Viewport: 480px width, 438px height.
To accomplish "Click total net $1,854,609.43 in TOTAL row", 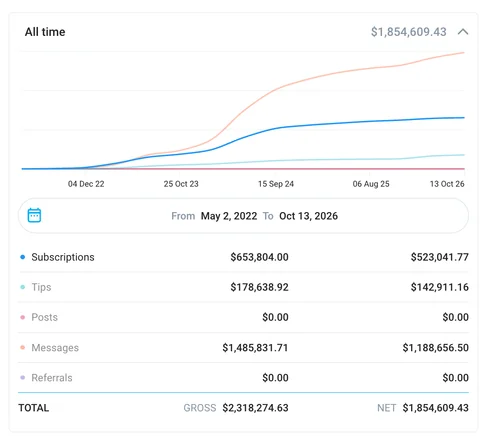I will click(x=436, y=408).
